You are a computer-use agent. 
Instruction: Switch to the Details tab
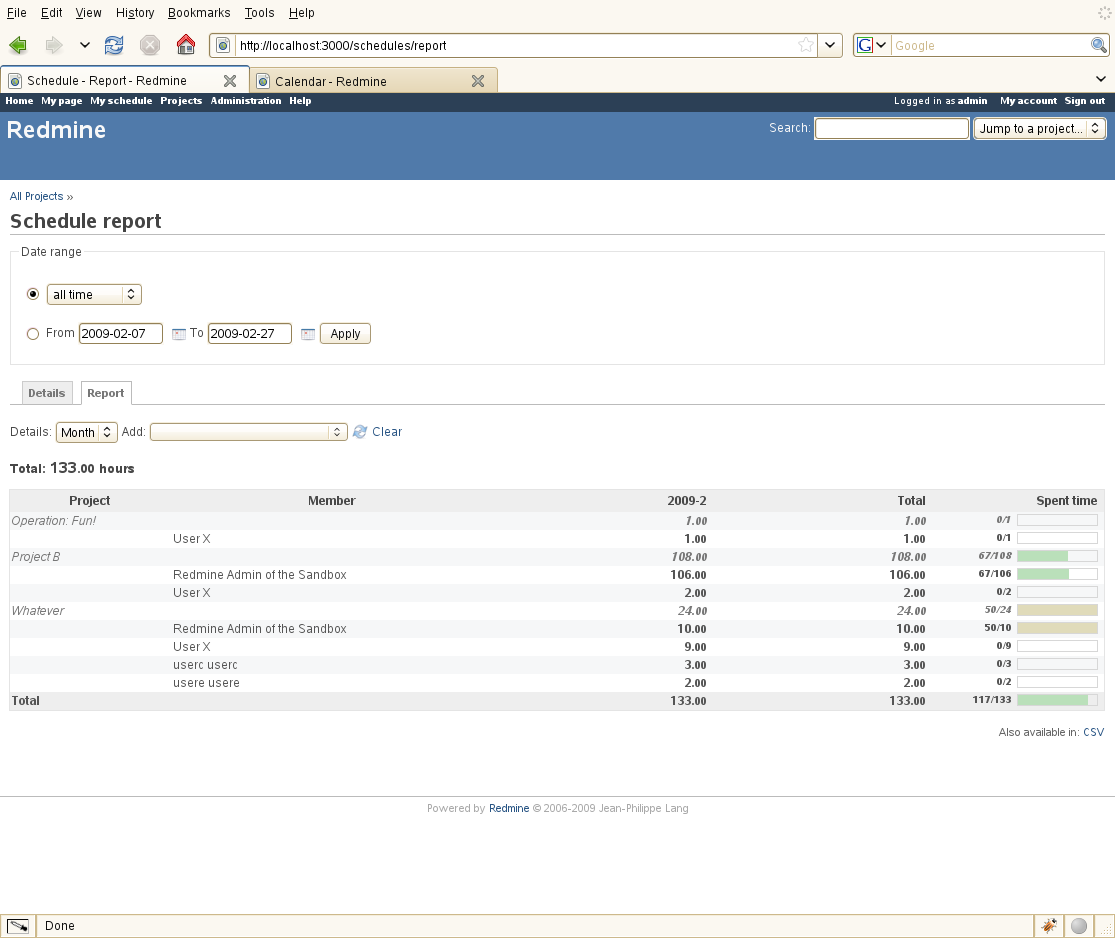tap(47, 393)
